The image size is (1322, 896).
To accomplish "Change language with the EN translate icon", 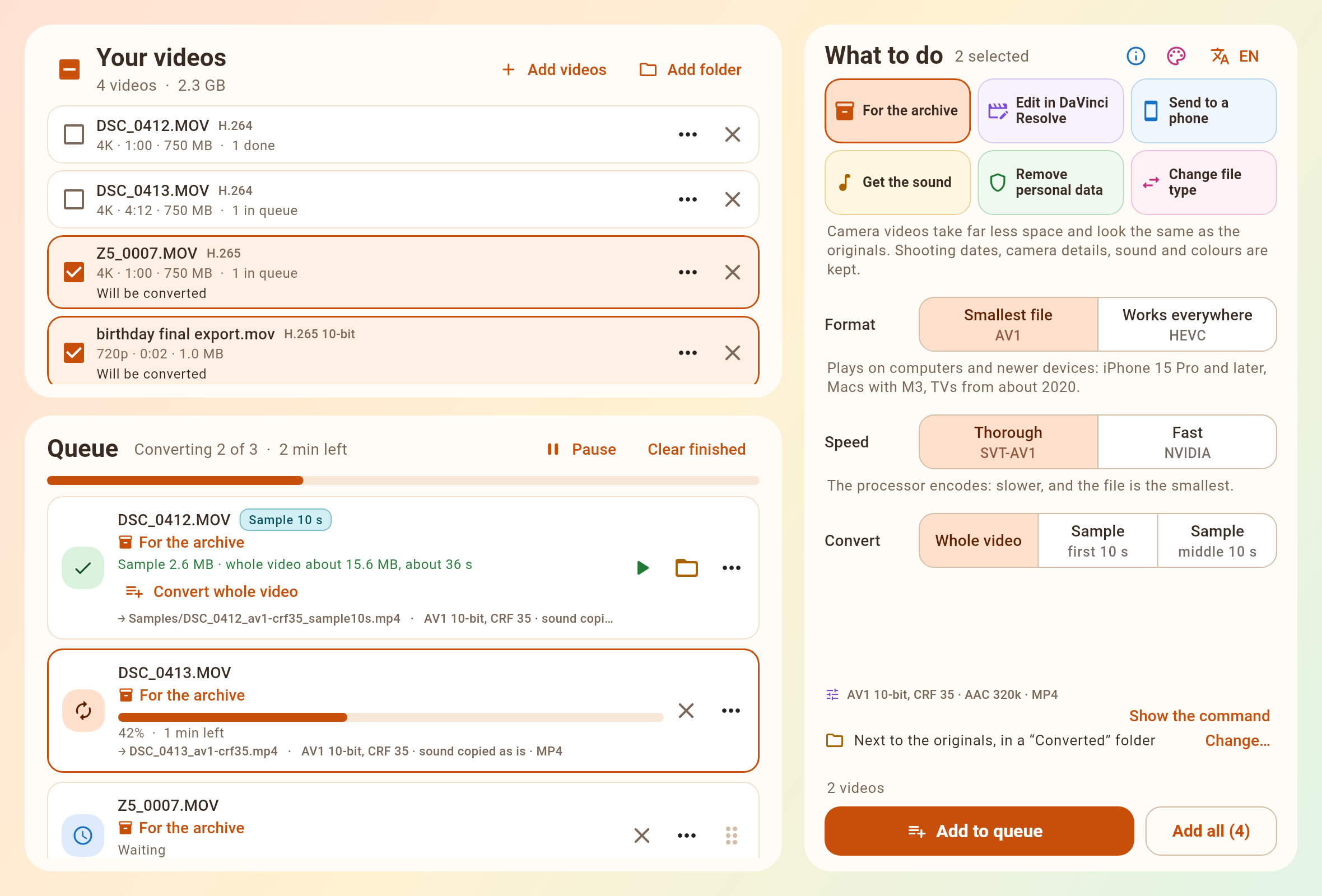I will [x=1235, y=55].
